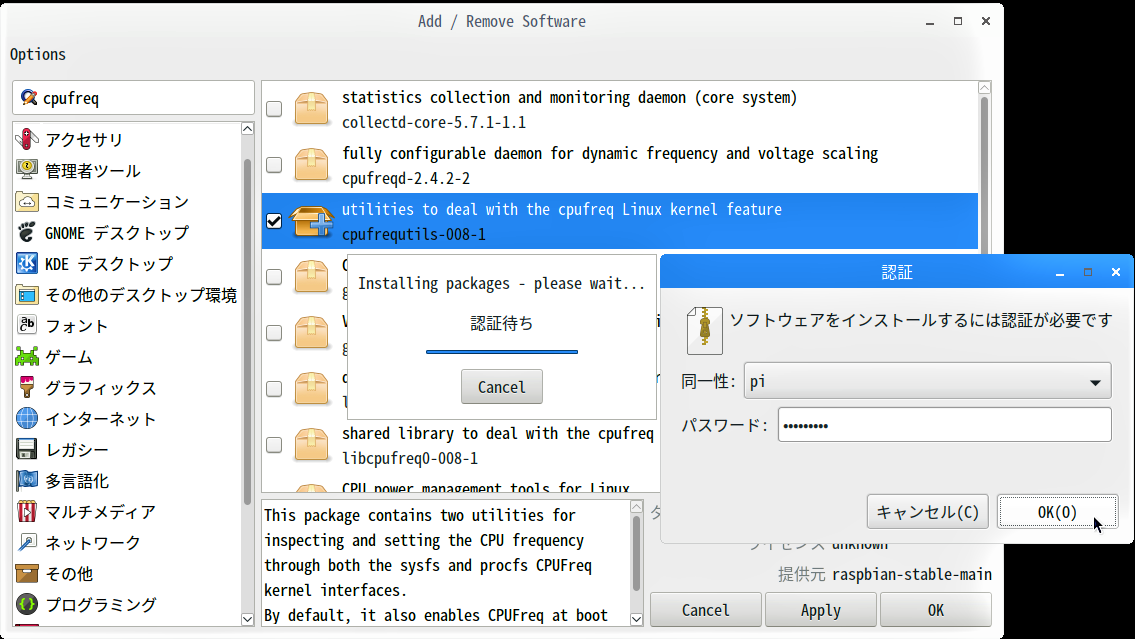Select the プログラミング category
The image size is (1135, 639).
[100, 605]
